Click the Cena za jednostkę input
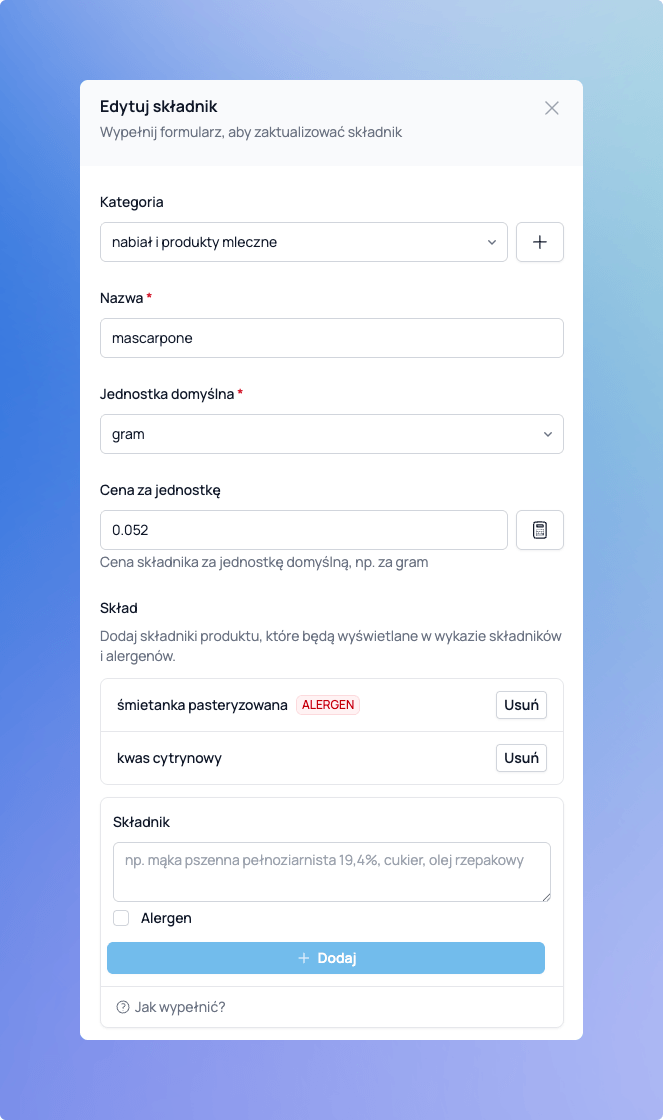 (304, 530)
